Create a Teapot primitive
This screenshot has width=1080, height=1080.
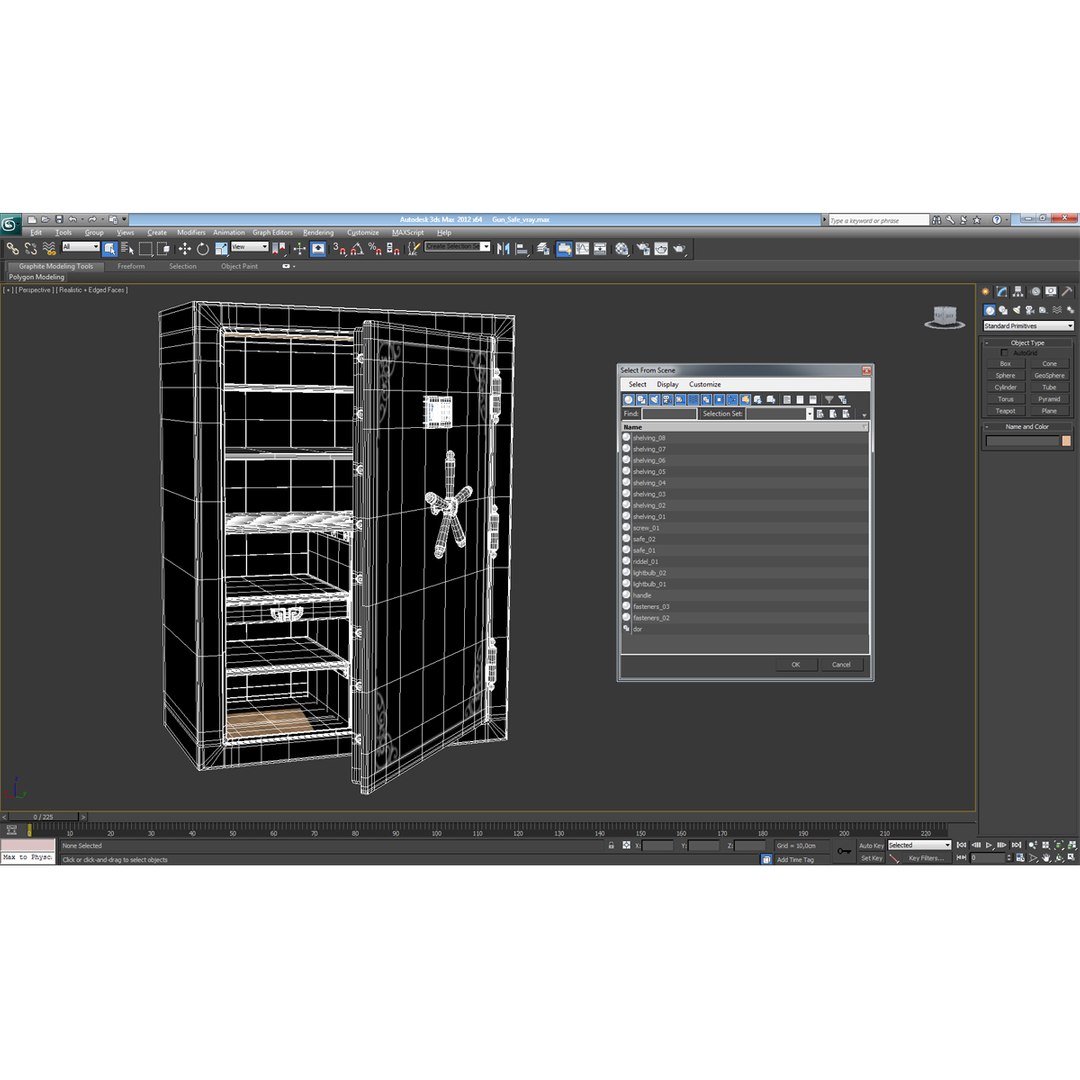1005,411
